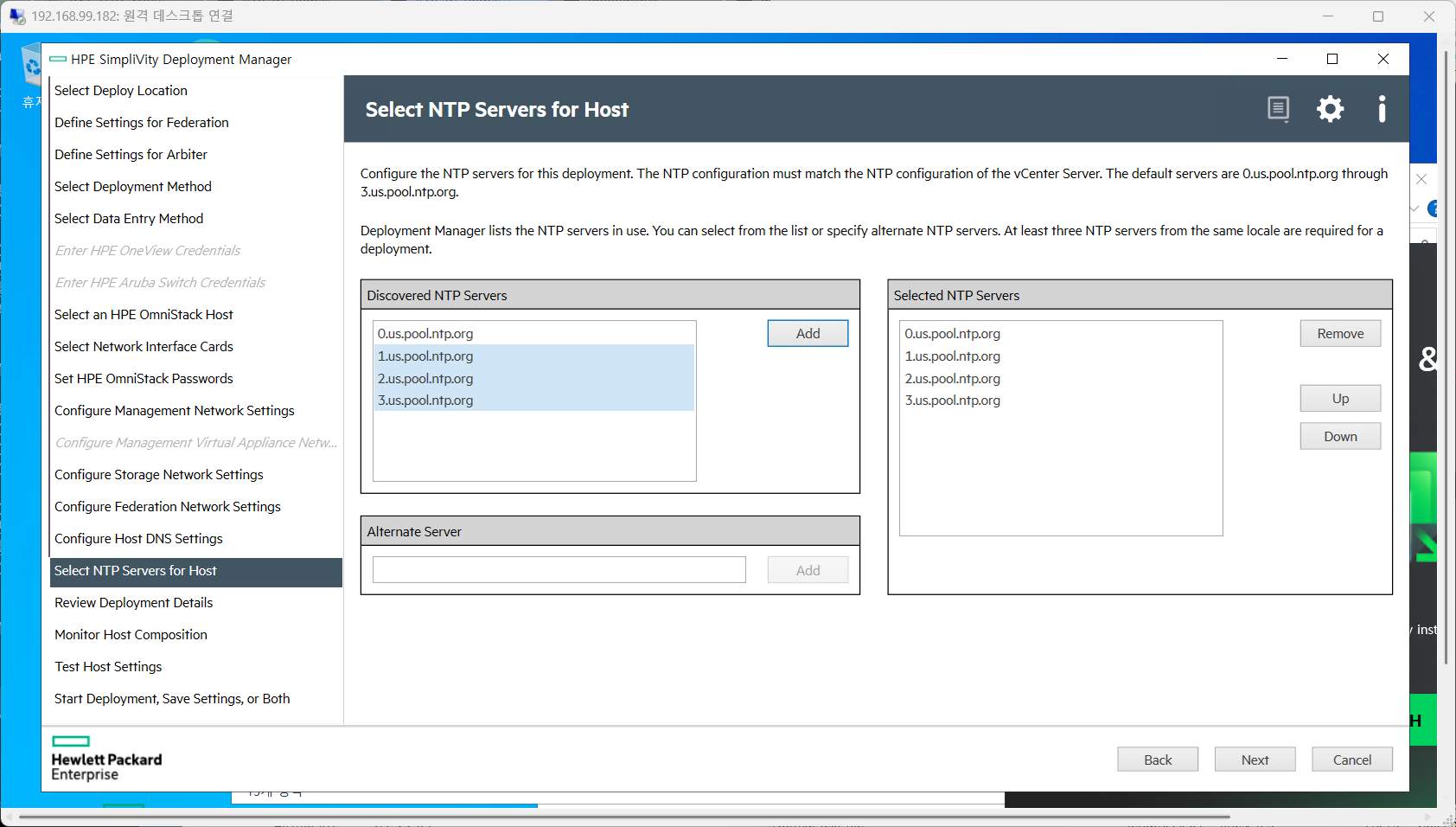Image resolution: width=1456 pixels, height=827 pixels.
Task: Open Select Network Interface Cards step
Action: (x=196, y=346)
